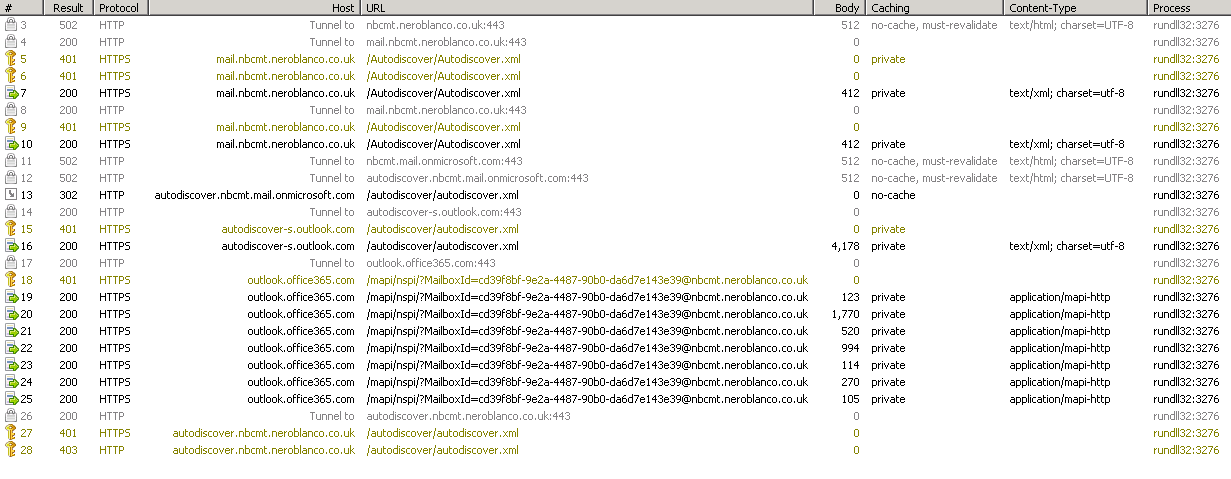1231x479 pixels.
Task: Click the key icon of session 28
Action: [x=11, y=450]
